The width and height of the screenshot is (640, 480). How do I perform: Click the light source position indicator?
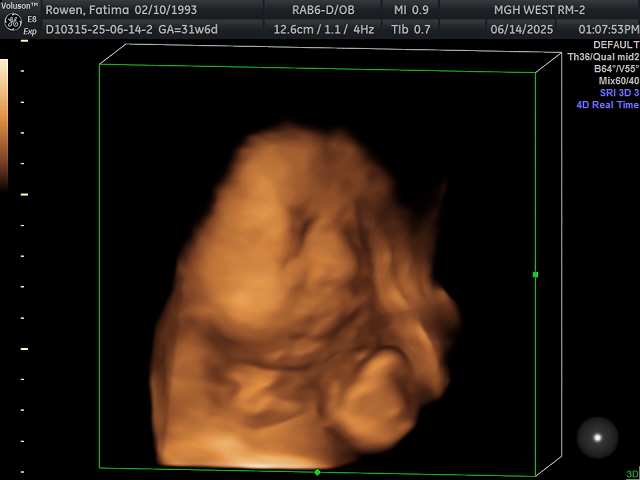[597, 437]
